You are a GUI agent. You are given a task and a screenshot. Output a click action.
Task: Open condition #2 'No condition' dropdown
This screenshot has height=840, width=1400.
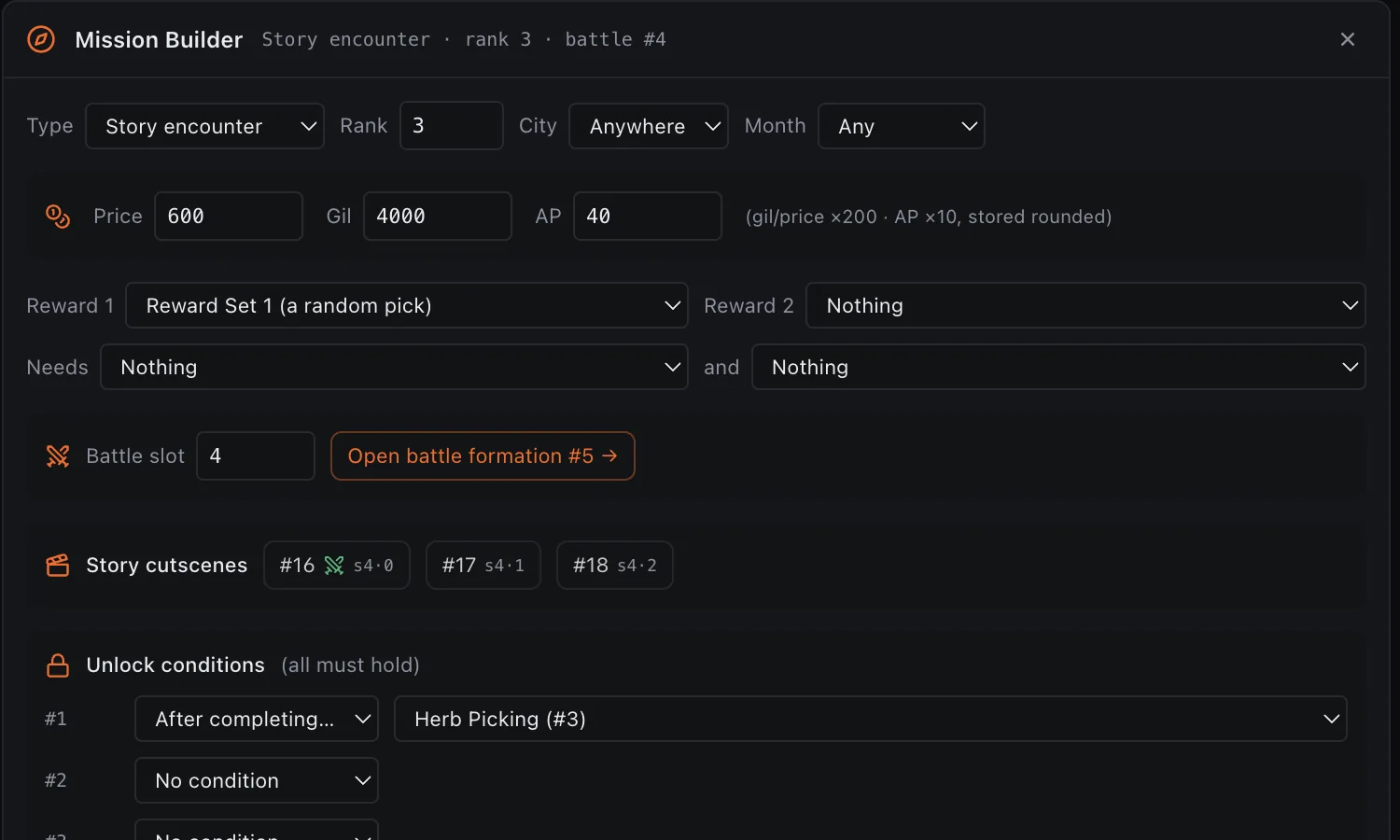coord(257,780)
